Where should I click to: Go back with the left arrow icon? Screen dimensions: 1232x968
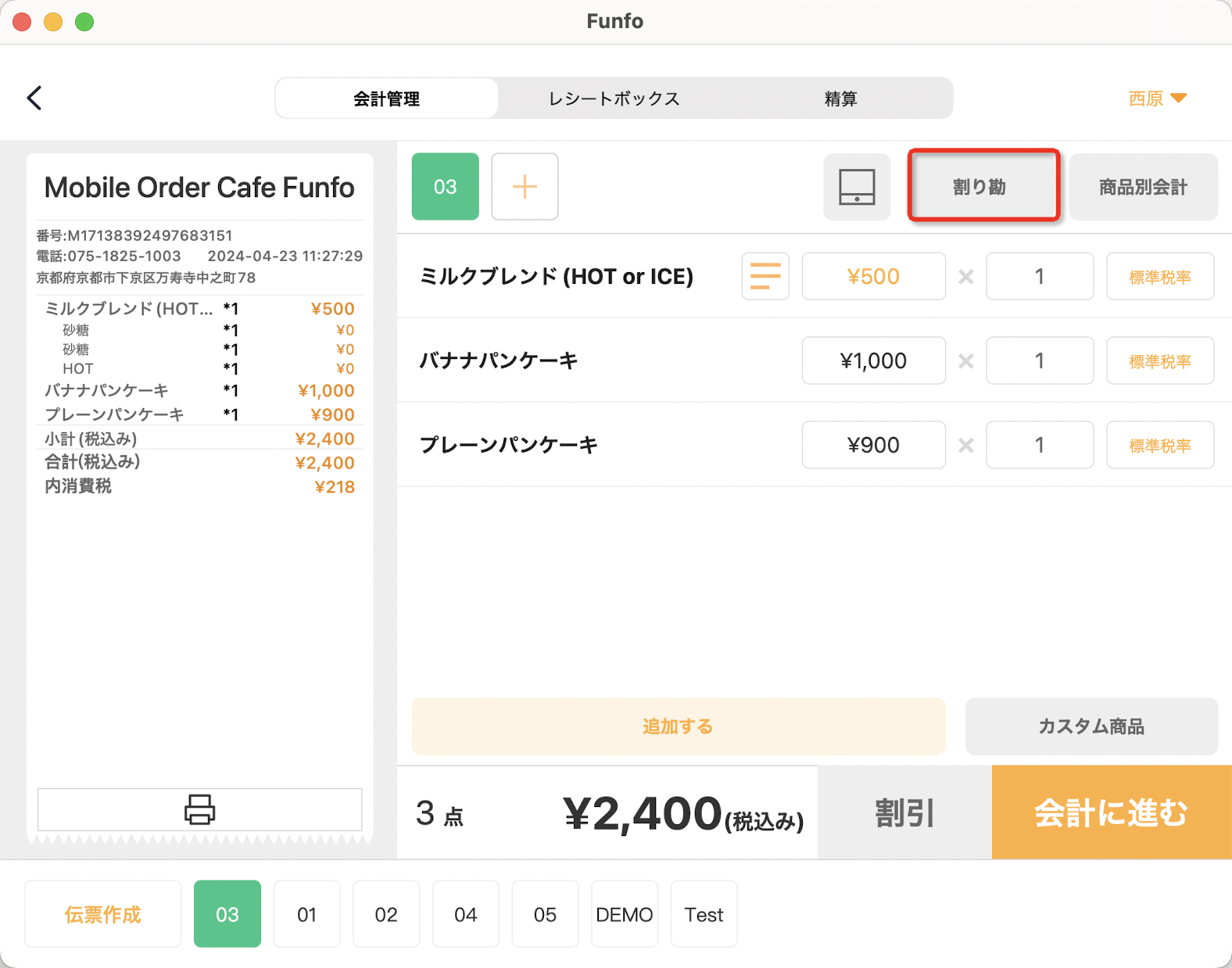click(x=34, y=99)
